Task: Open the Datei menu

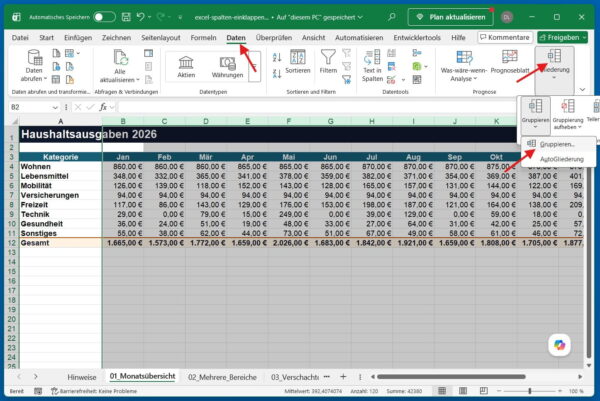Action: pyautogui.click(x=20, y=37)
